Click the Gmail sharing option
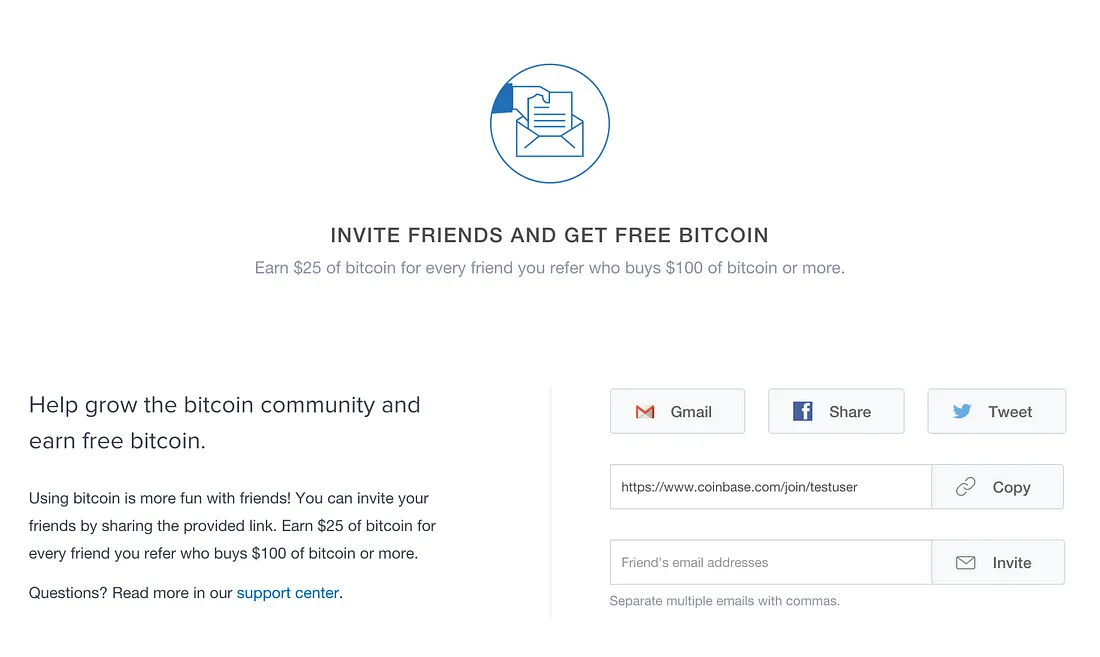 (x=677, y=411)
